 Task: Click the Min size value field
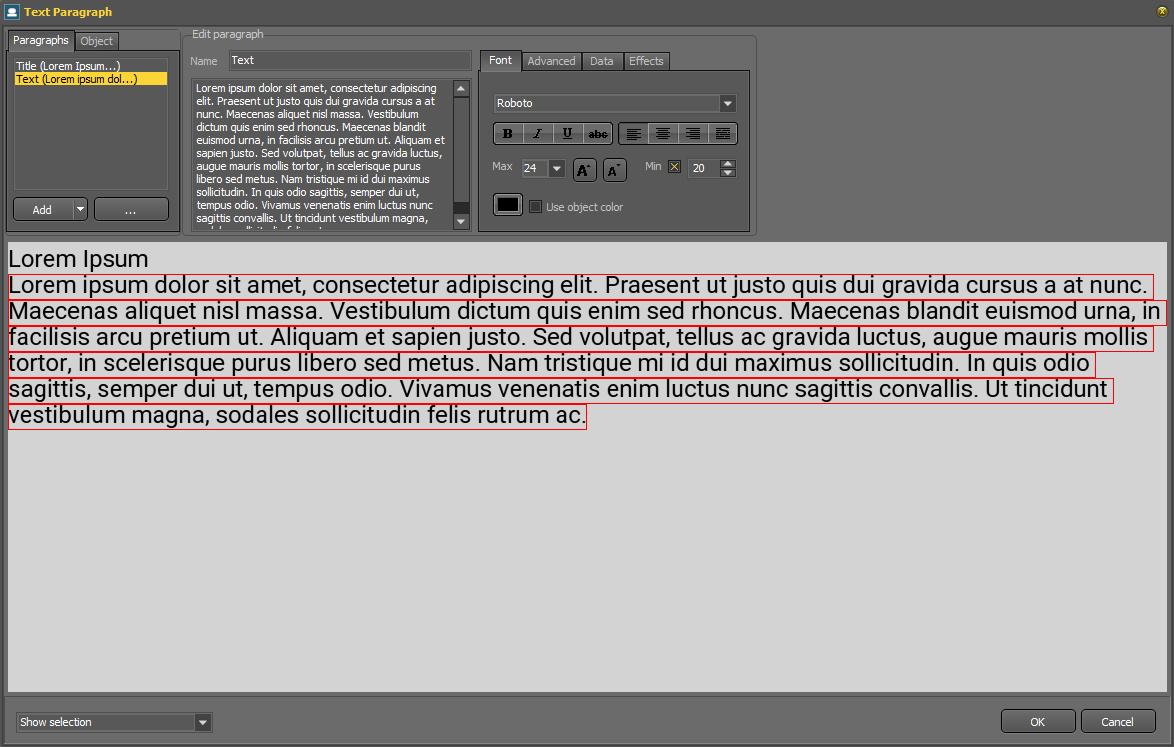coord(704,168)
